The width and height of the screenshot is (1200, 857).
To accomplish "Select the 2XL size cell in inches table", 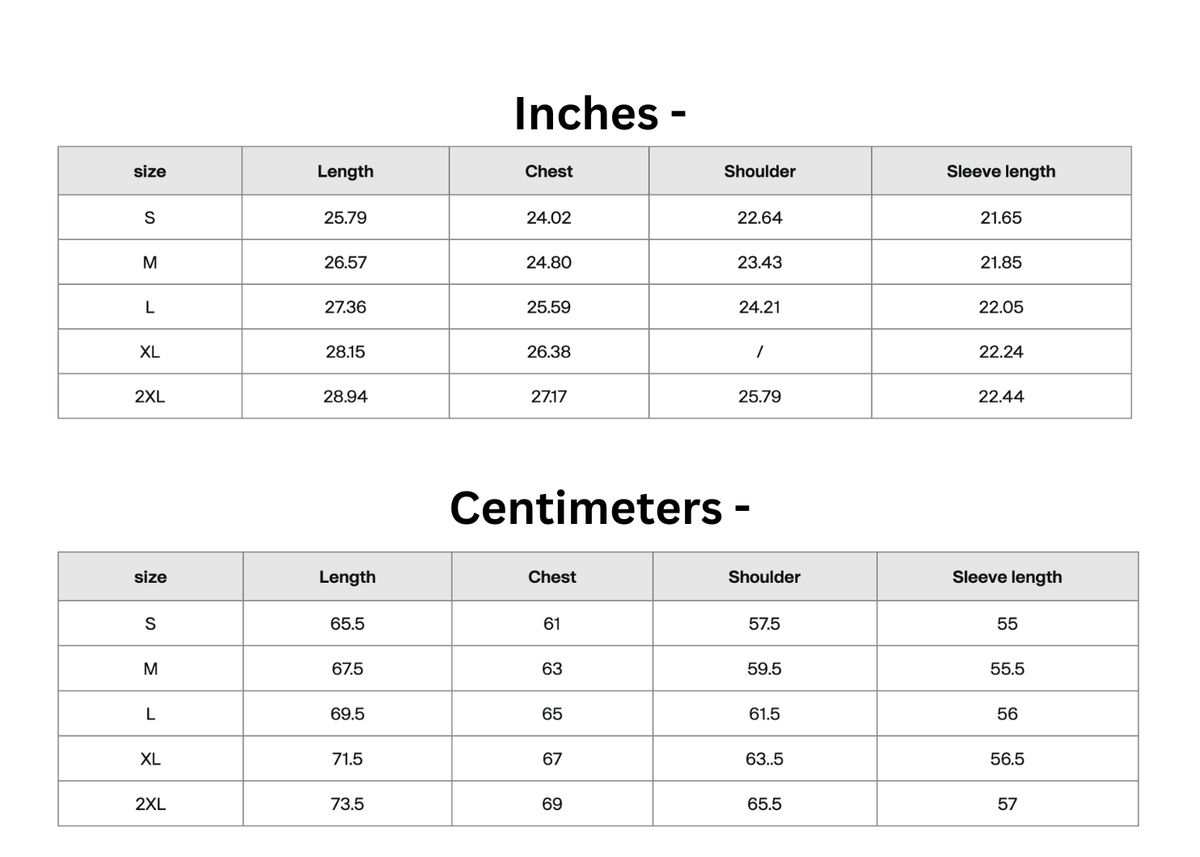I will pos(150,396).
